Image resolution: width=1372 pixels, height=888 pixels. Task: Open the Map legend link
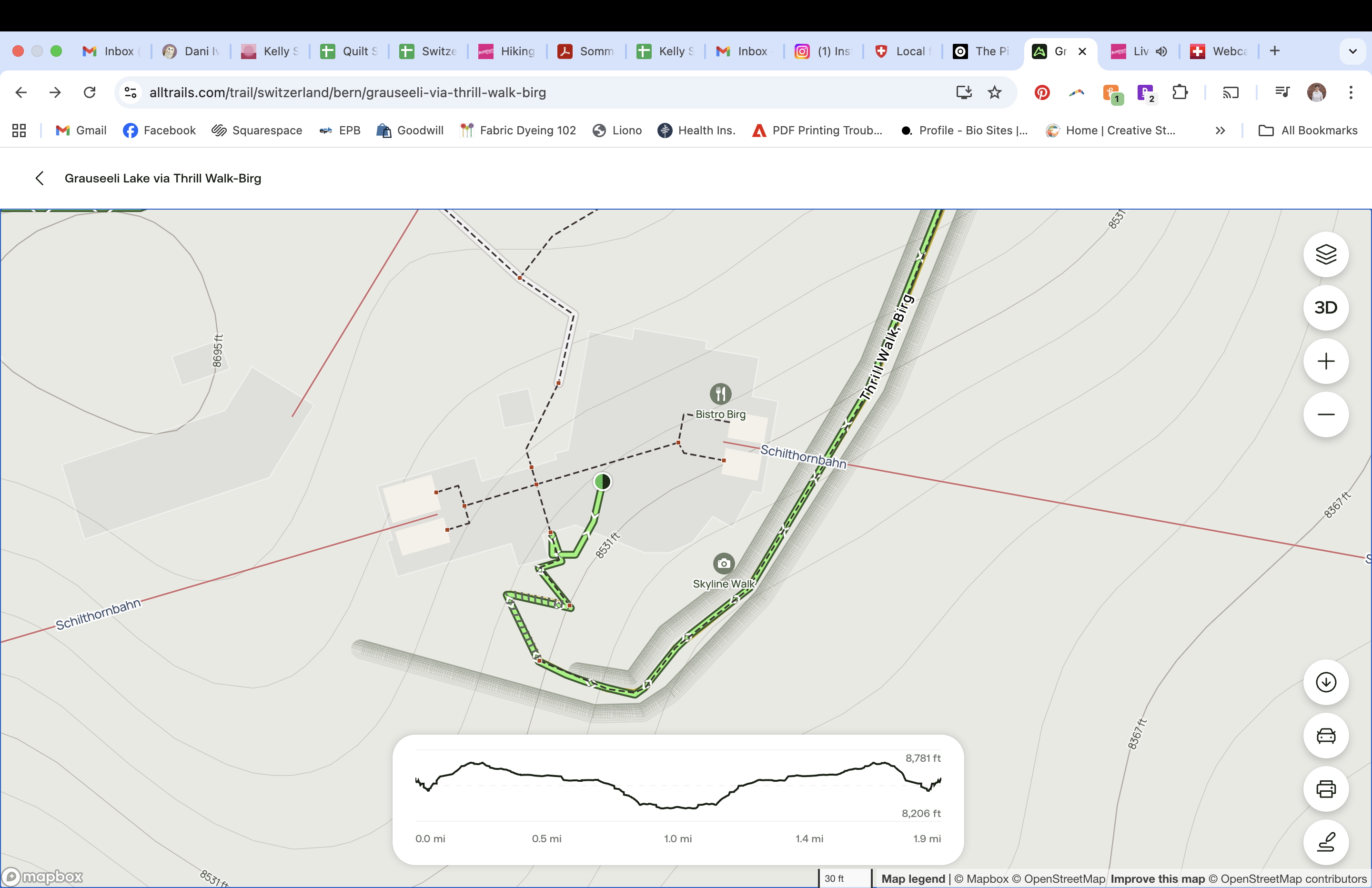coord(913,879)
